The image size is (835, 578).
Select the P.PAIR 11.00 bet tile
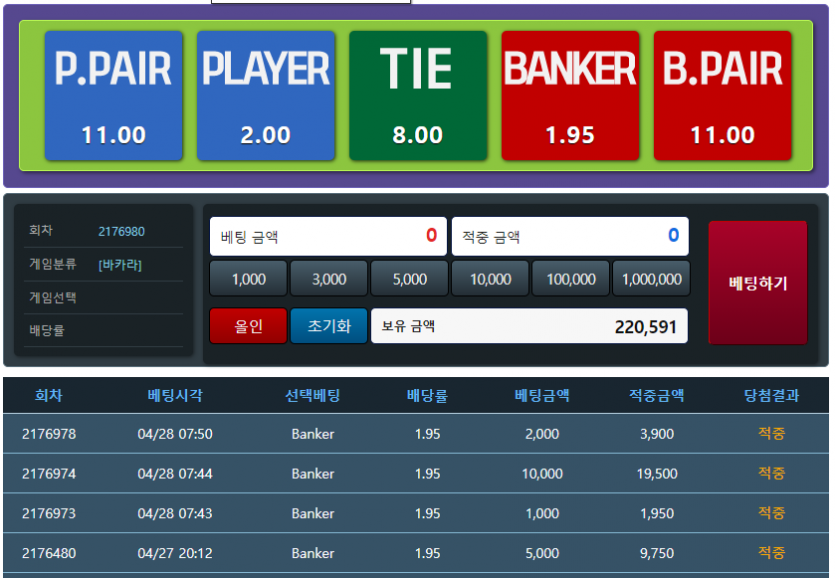pyautogui.click(x=114, y=96)
